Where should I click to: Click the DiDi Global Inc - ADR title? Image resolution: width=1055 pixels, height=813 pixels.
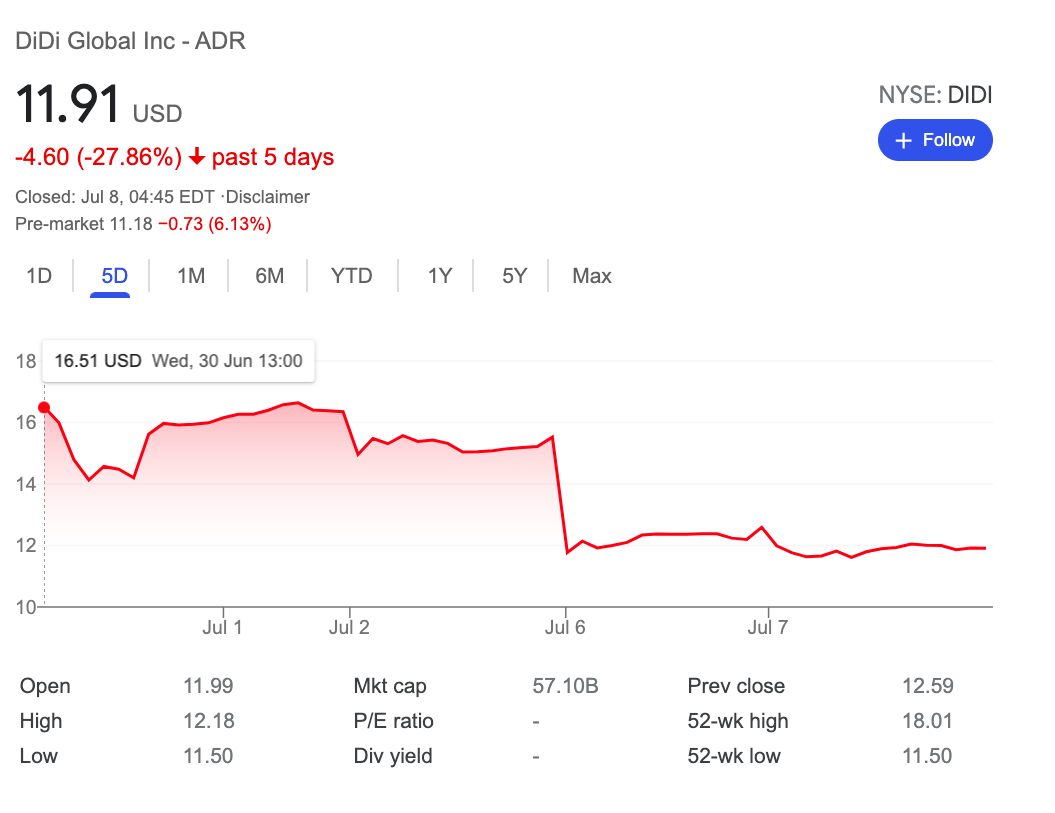(x=131, y=41)
